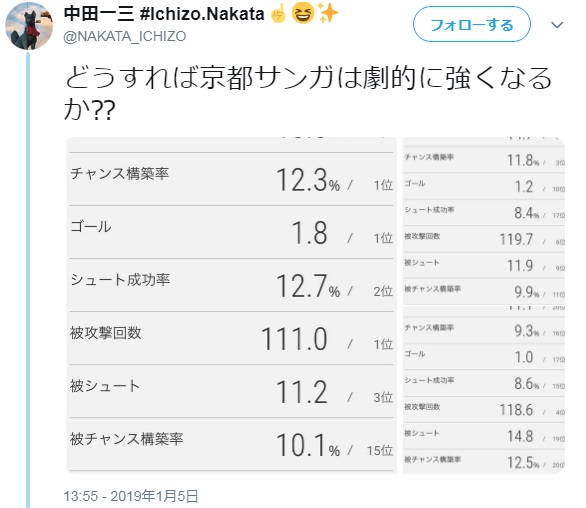Click the 被攻撃回数 111.0 row
This screenshot has height=508, width=586.
232,338
